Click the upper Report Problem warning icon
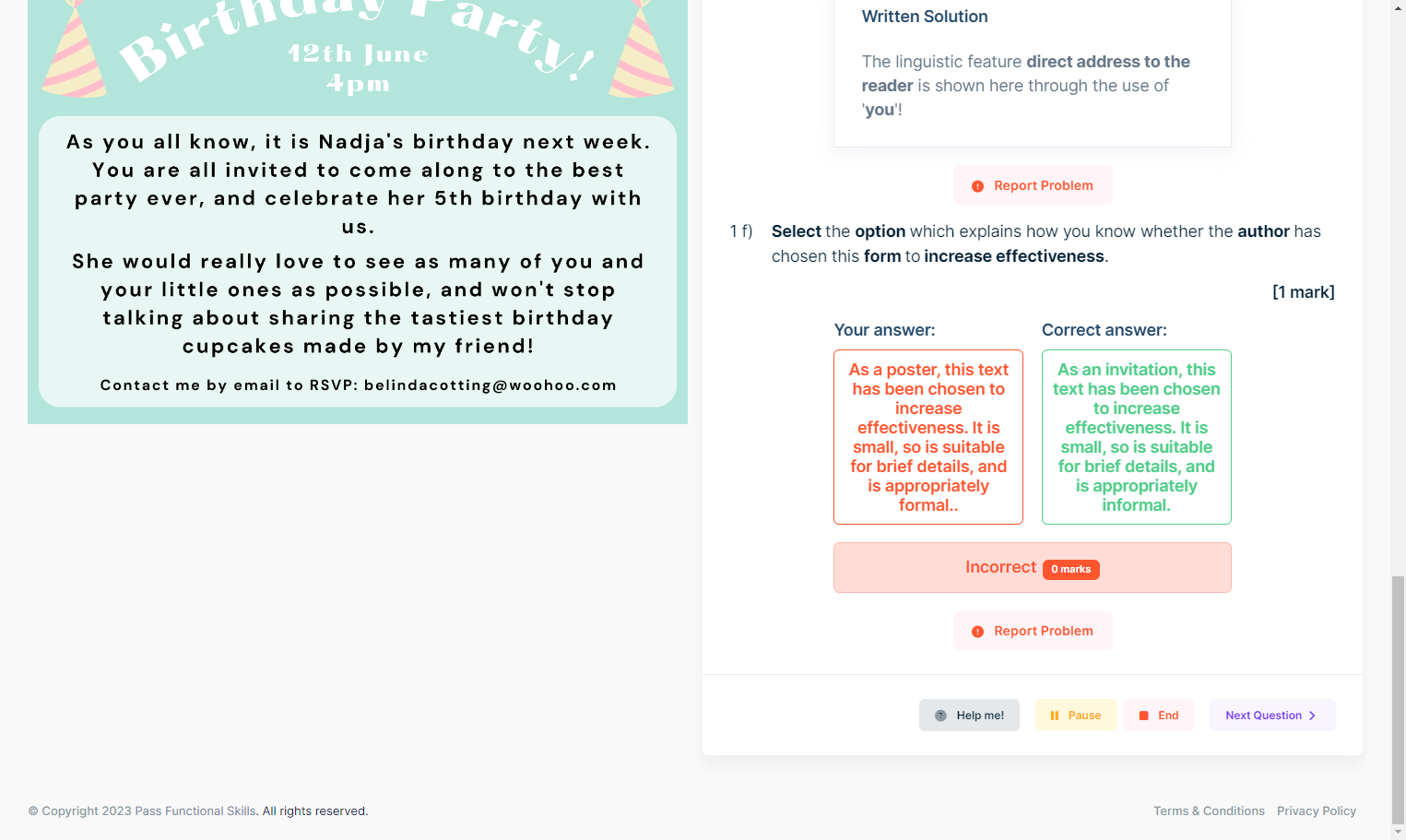 (x=977, y=186)
